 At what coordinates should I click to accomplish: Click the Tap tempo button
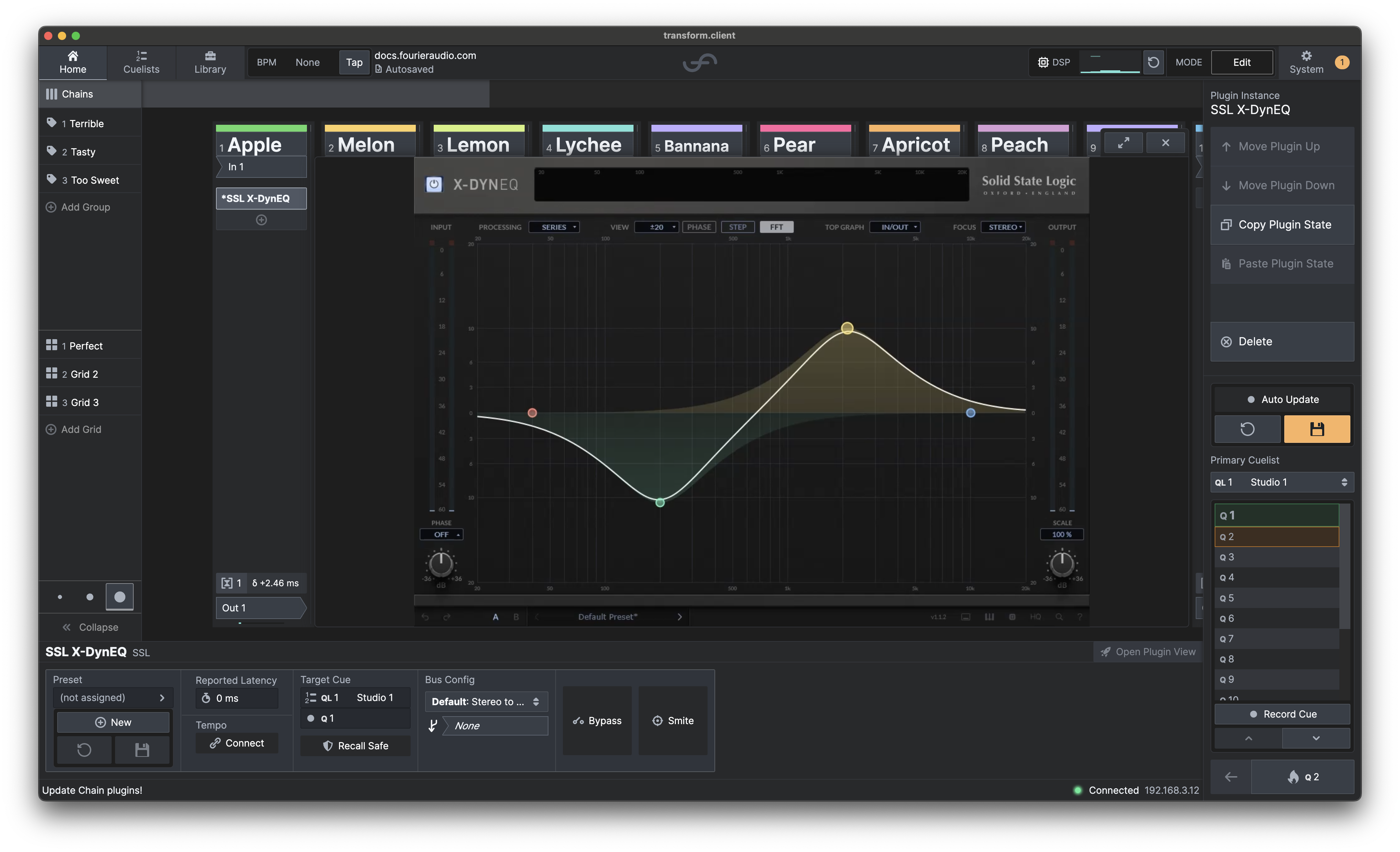tap(354, 62)
